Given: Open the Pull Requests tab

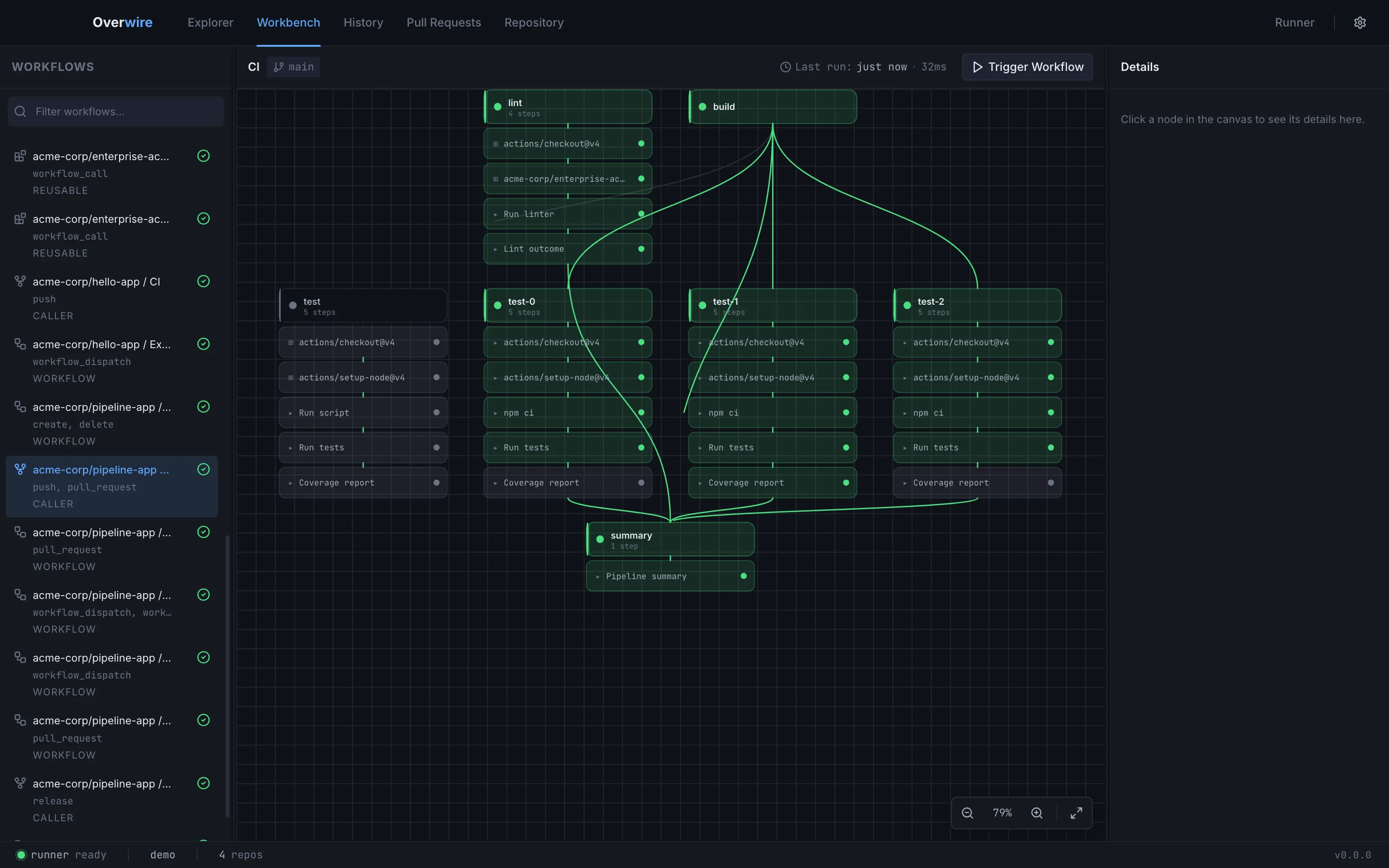Looking at the screenshot, I should point(444,22).
